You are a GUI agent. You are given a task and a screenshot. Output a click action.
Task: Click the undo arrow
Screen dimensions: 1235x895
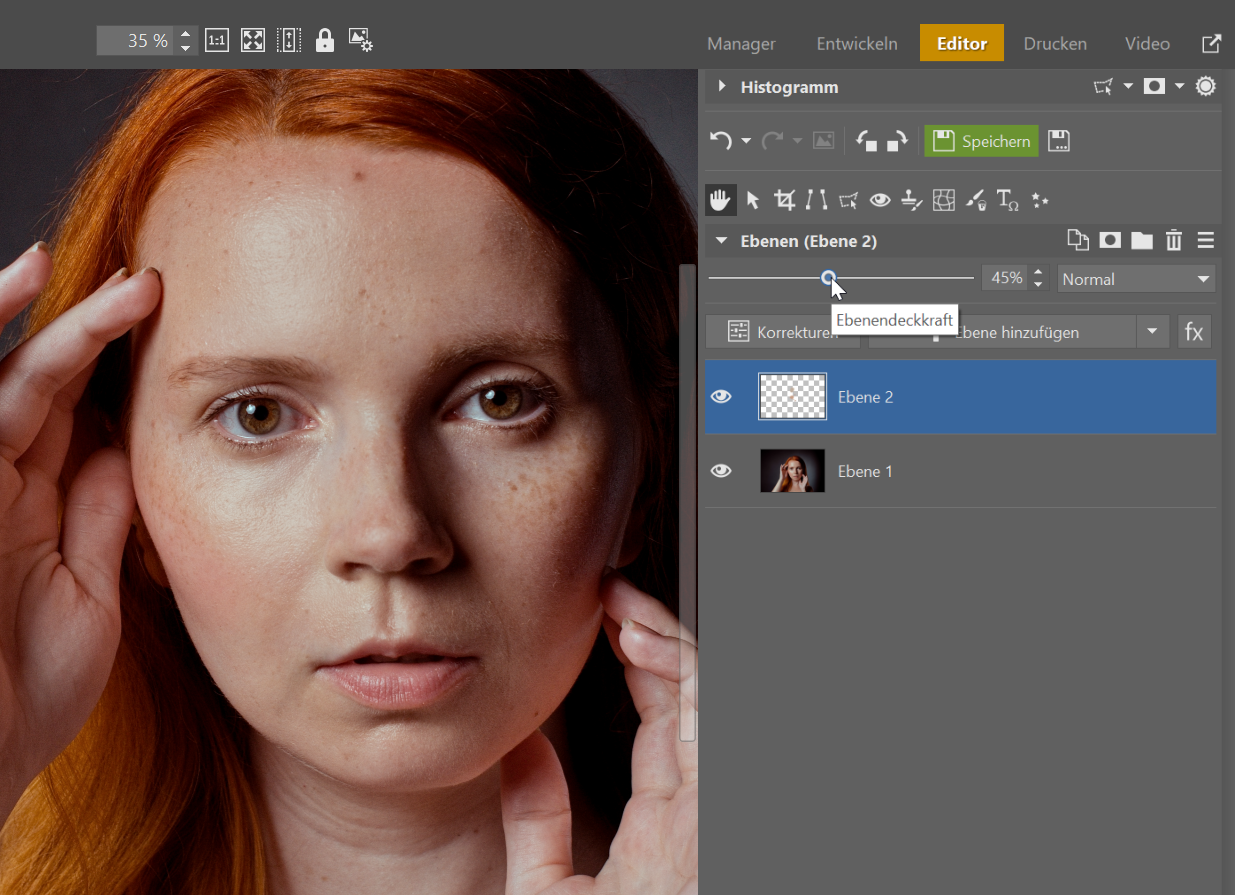coord(720,141)
